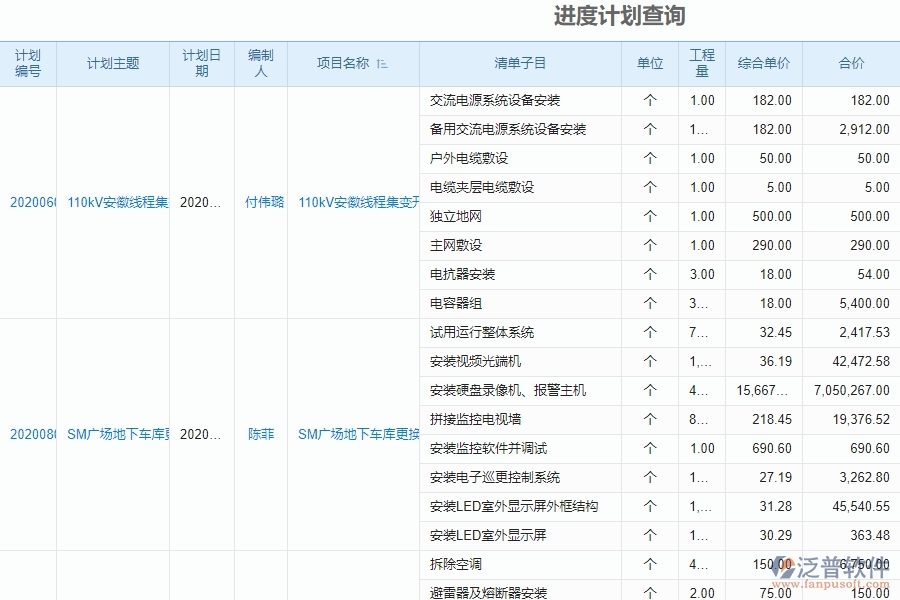This screenshot has width=900, height=600.
Task: Click the 单位 column header
Action: click(651, 63)
